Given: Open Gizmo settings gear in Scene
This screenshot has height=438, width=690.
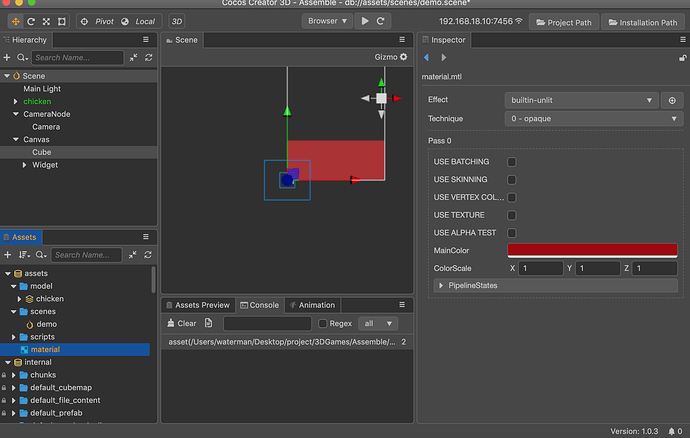Looking at the screenshot, I should (x=404, y=57).
